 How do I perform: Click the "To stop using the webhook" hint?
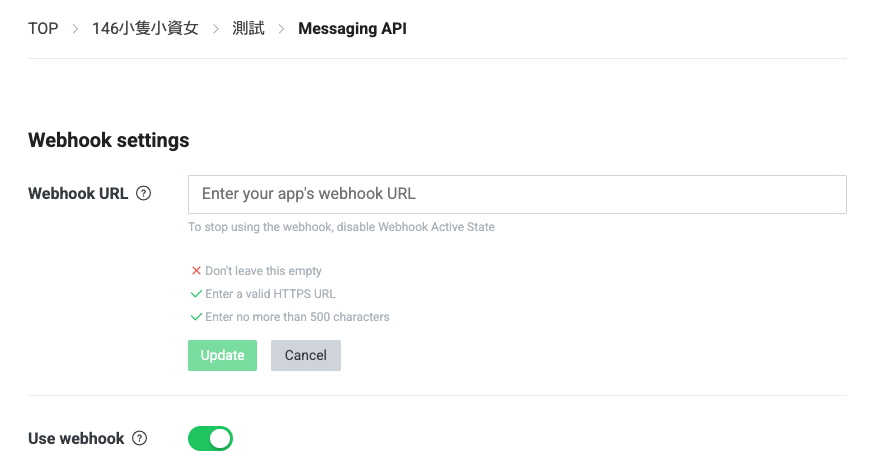coord(341,227)
